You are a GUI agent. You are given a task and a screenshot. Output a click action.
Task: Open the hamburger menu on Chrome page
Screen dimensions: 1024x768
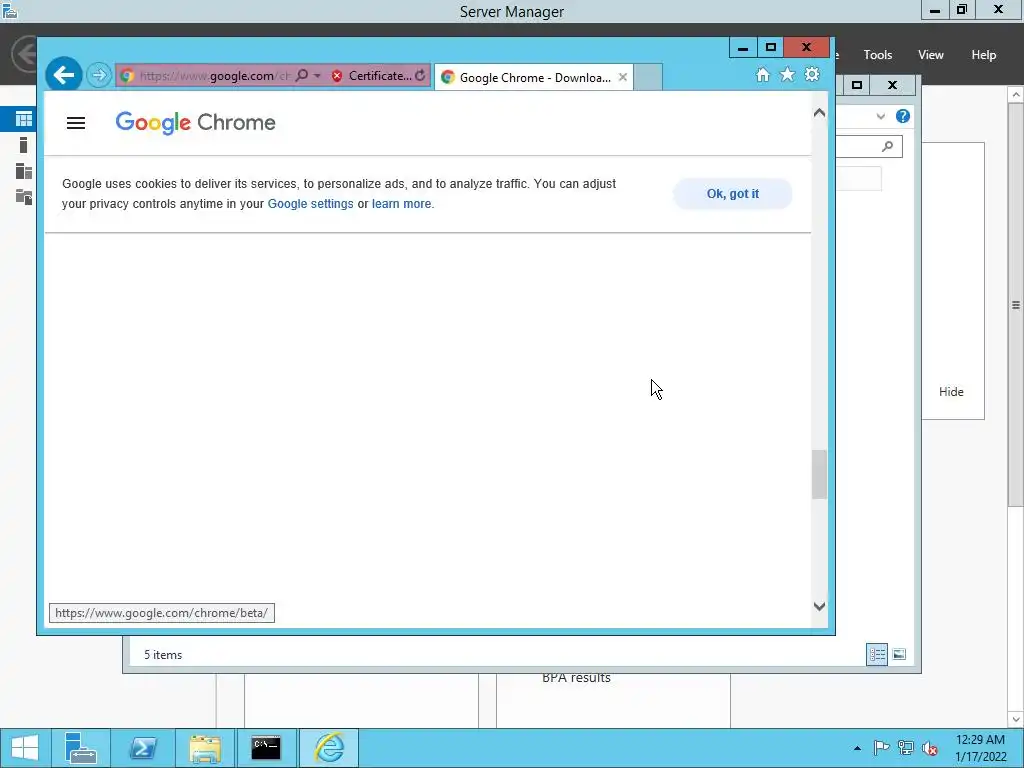coord(76,123)
